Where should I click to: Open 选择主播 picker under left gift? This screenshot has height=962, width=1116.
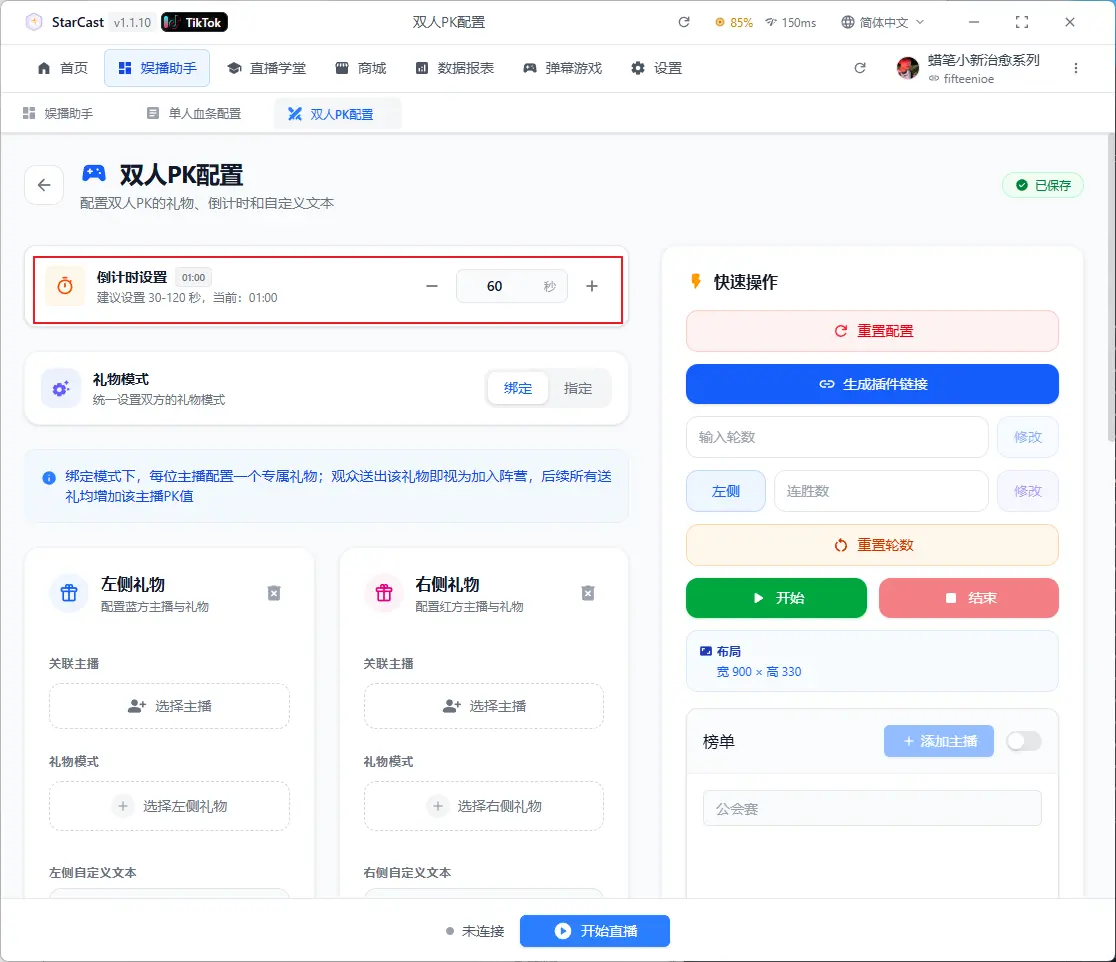[x=169, y=706]
